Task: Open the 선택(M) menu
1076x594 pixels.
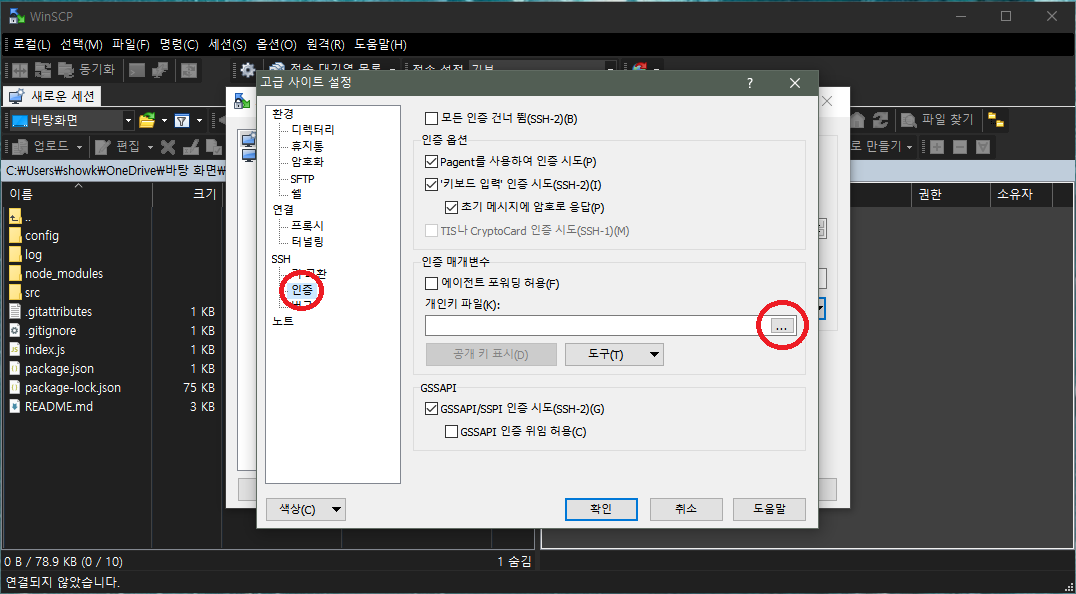Action: 81,45
